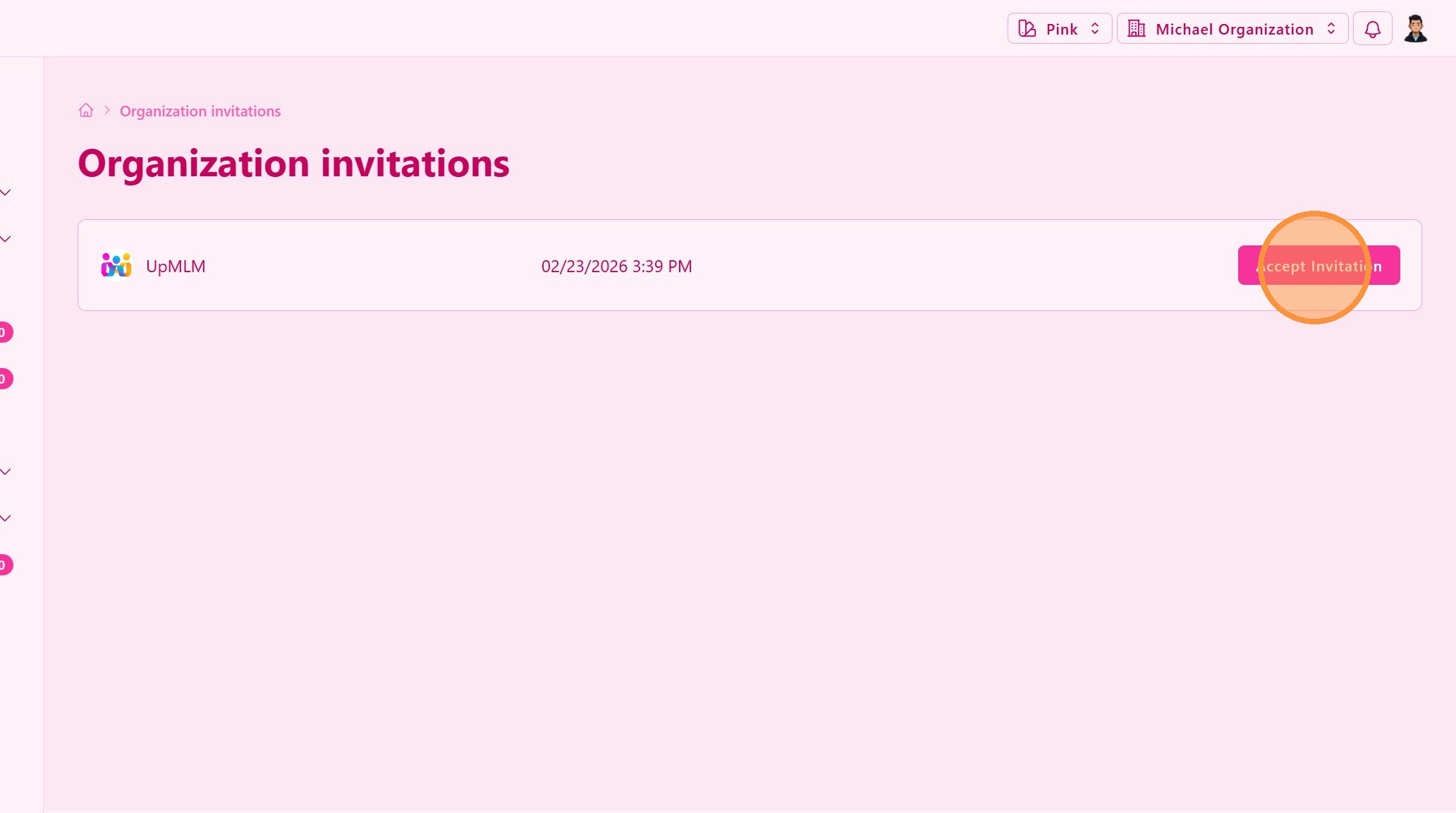Expand the bottommost sidebar chevron
This screenshot has width=1456, height=813.
tap(6, 518)
